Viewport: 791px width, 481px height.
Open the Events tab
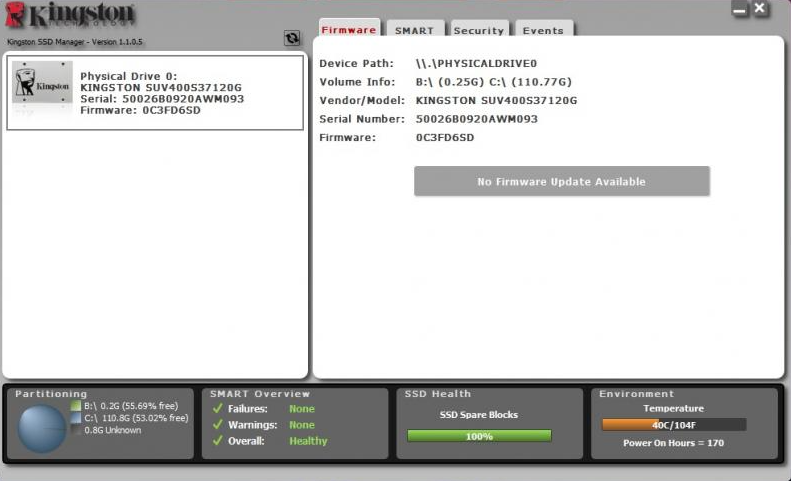click(543, 30)
